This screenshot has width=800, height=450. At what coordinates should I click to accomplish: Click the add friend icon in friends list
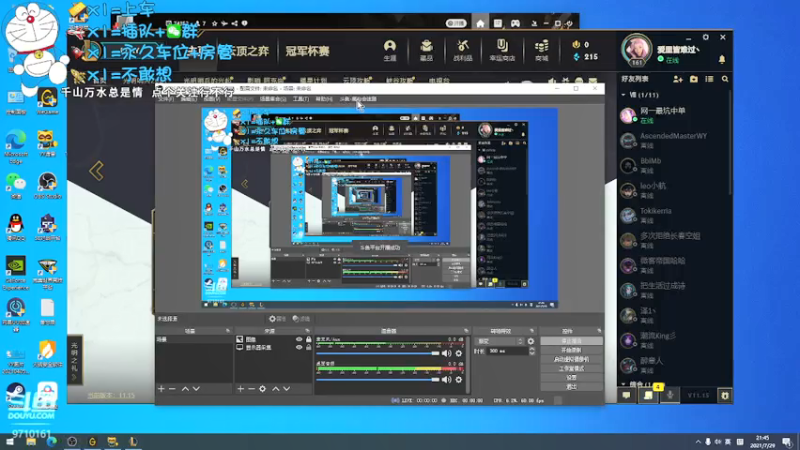[x=678, y=79]
